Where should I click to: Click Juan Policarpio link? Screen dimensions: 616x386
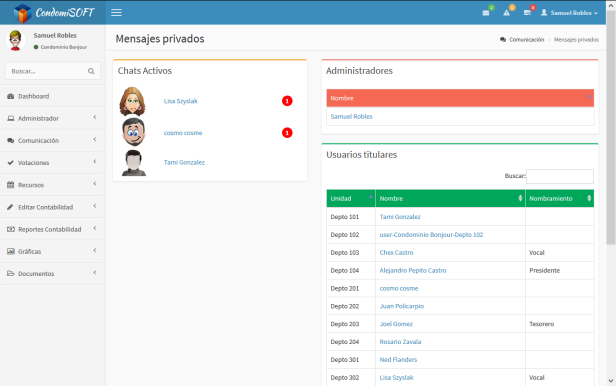(x=402, y=306)
